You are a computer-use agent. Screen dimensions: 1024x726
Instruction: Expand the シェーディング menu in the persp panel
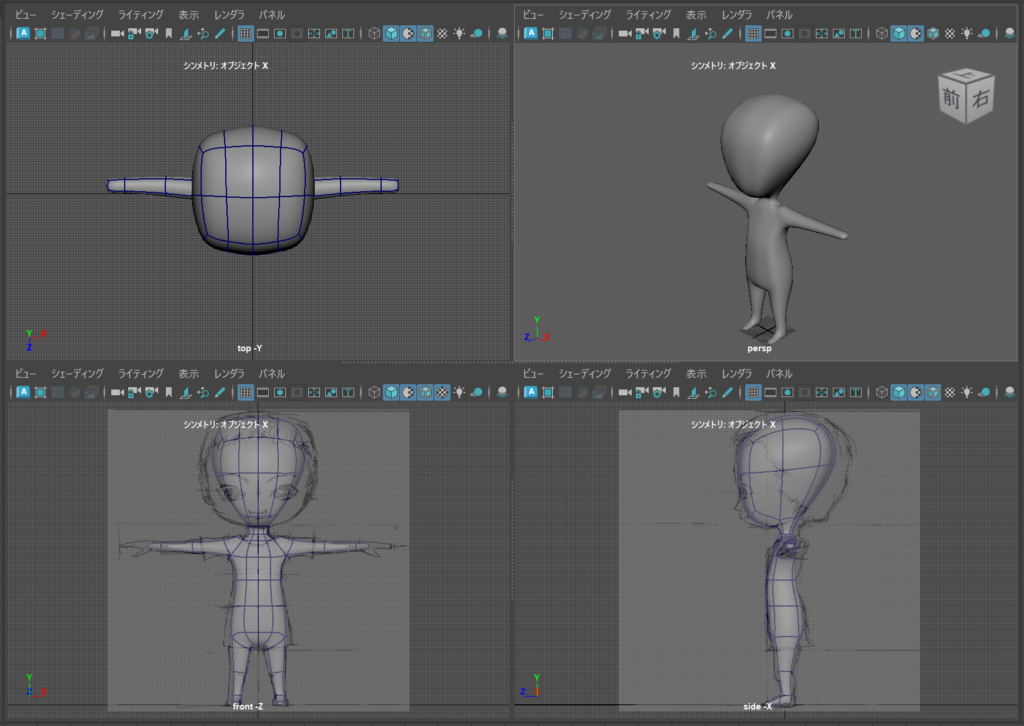[x=585, y=15]
